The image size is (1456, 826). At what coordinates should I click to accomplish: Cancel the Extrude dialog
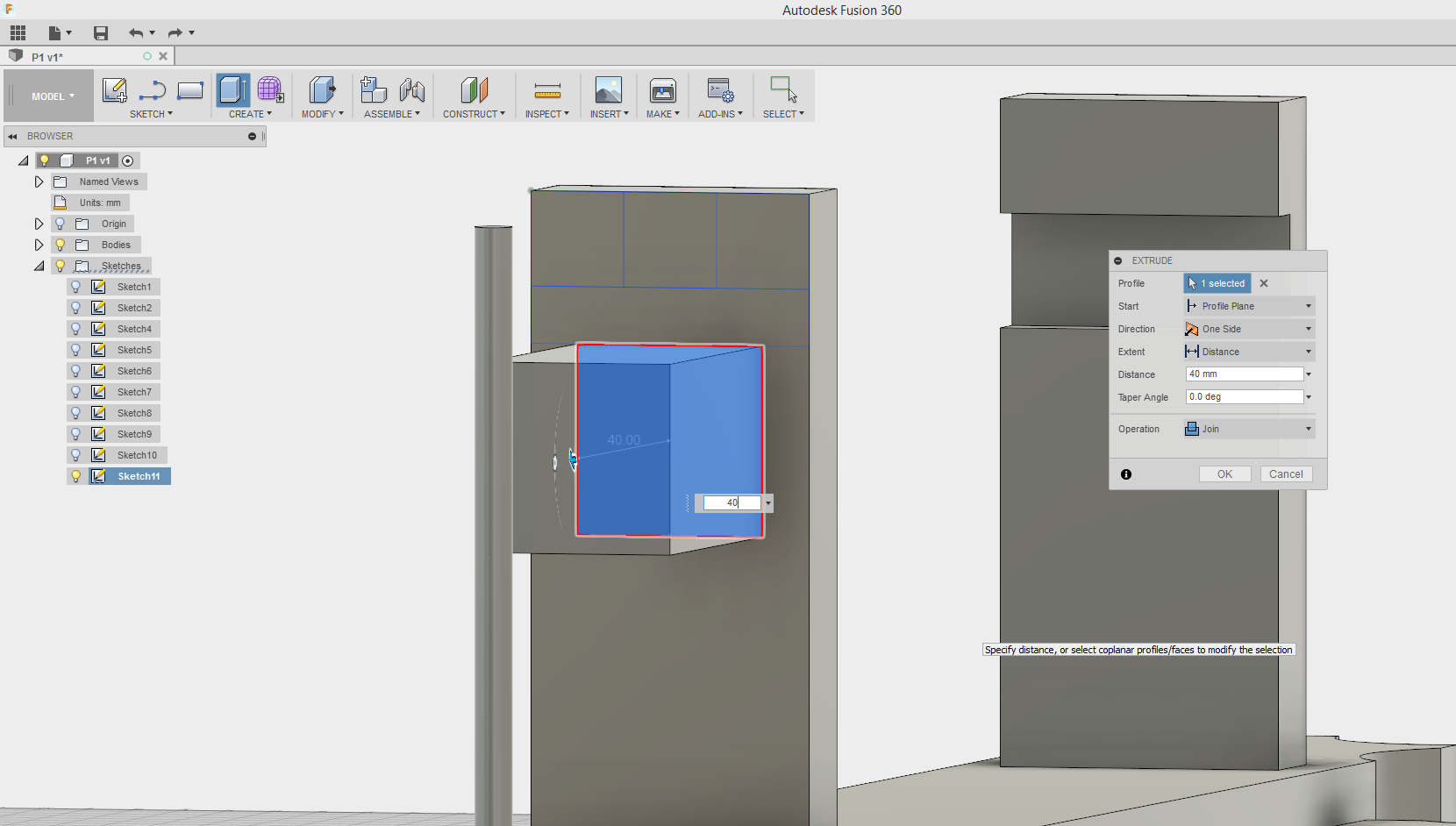pos(1287,474)
